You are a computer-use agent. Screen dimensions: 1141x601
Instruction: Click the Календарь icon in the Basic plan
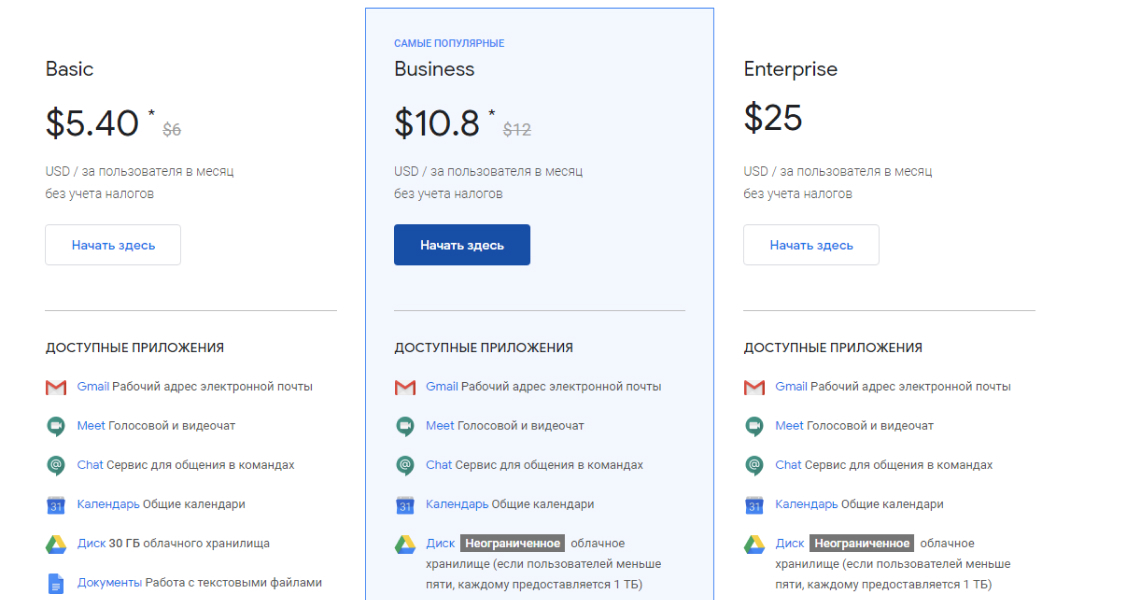click(56, 504)
